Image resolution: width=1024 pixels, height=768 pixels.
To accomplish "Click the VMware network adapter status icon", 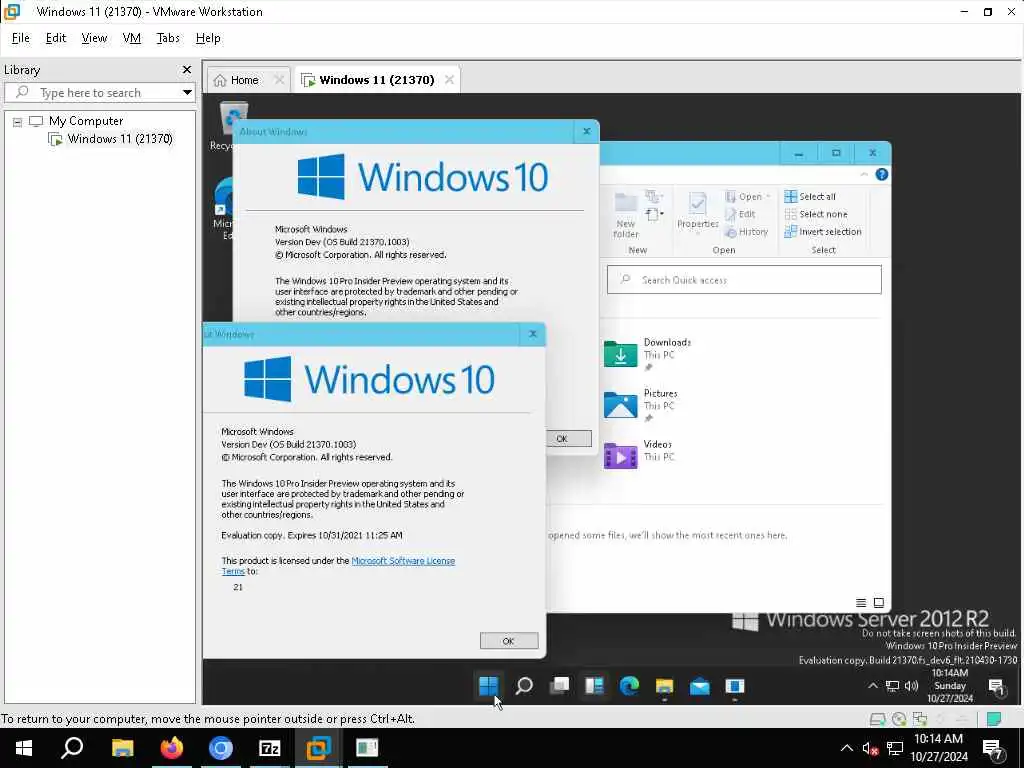I will (x=920, y=719).
